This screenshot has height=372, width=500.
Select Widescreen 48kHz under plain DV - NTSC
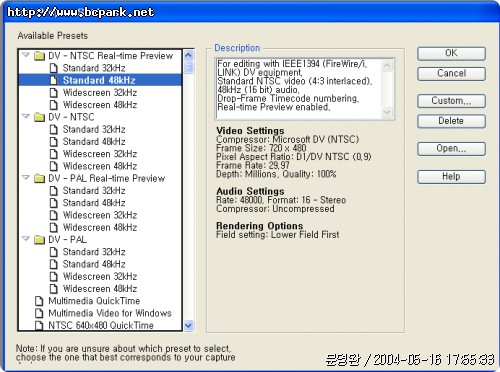[x=100, y=166]
